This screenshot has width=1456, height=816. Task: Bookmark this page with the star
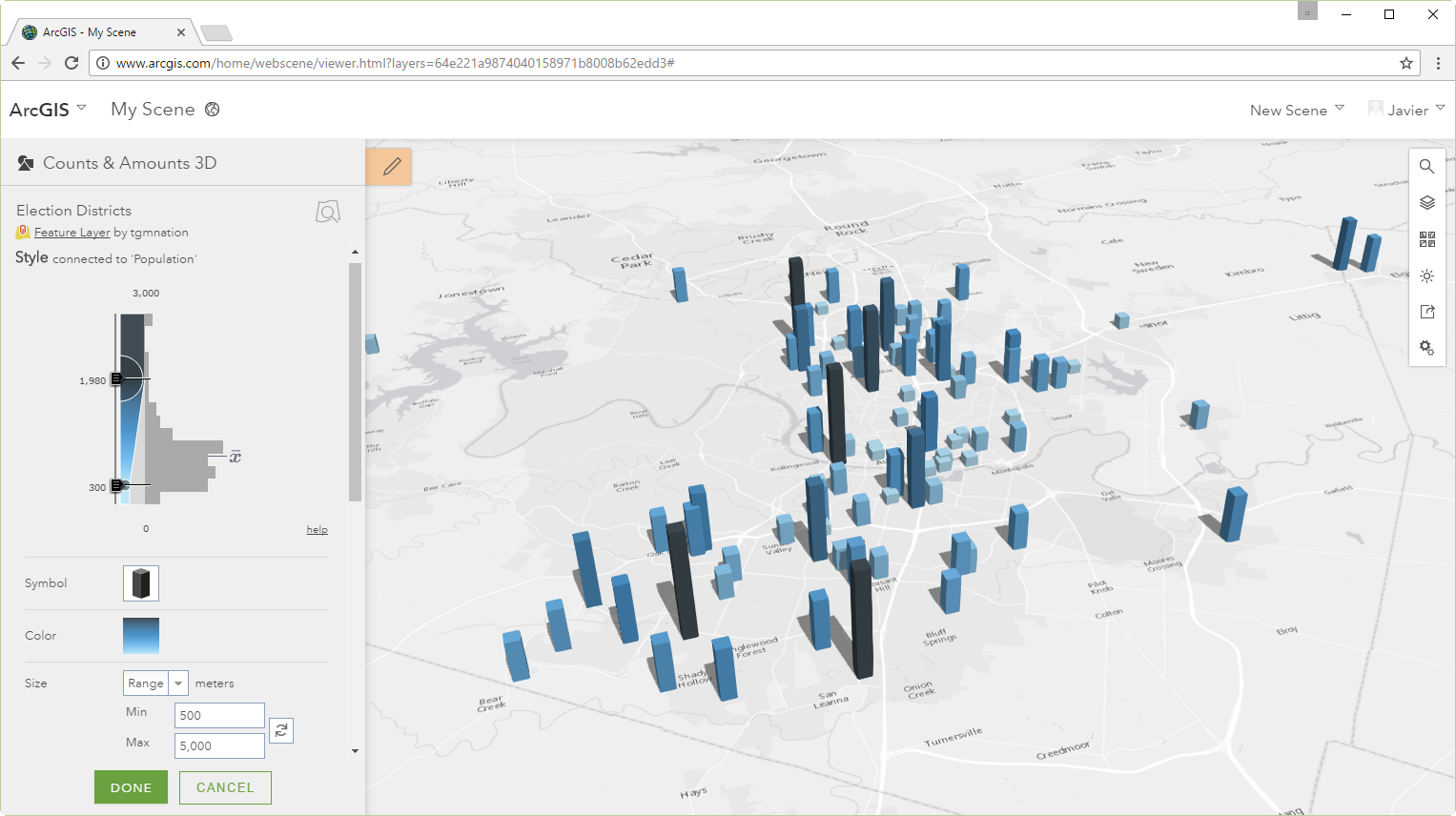(x=1405, y=63)
